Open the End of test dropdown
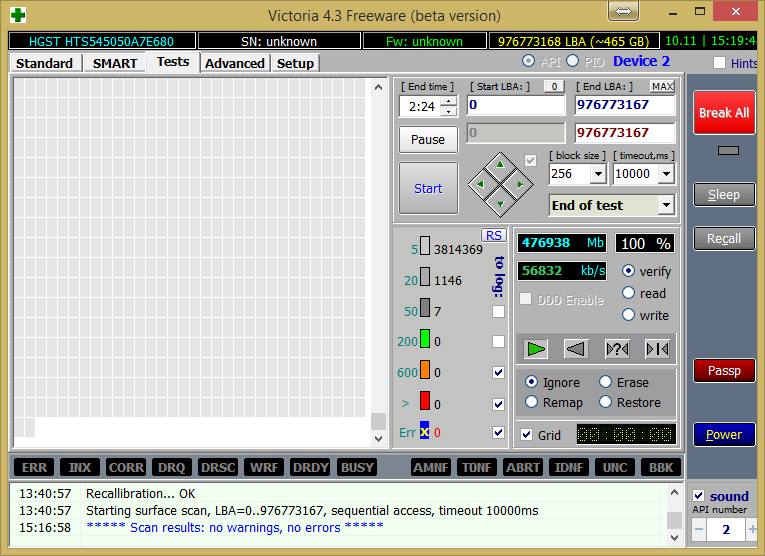Viewport: 765px width, 556px height. click(666, 206)
